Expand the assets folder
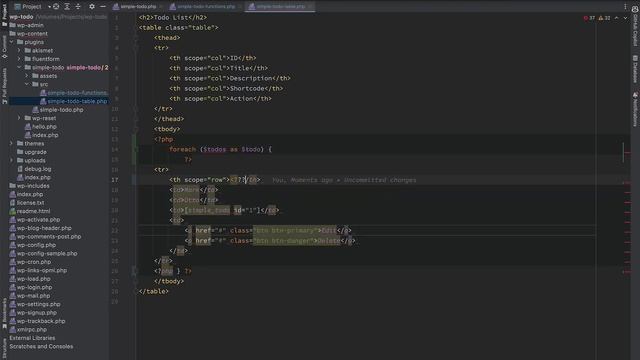Screen dimensions: 640x360 [x=27, y=76]
